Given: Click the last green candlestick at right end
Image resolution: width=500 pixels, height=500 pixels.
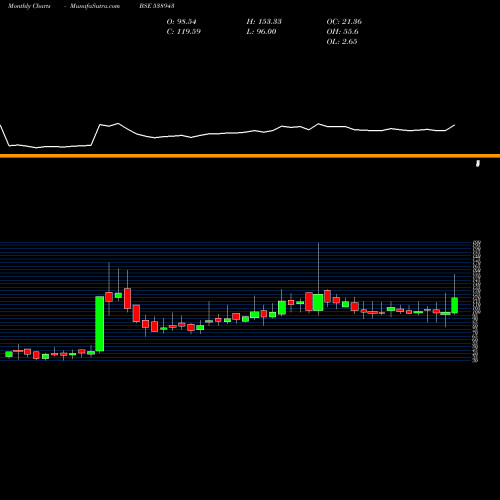Looking at the screenshot, I should coord(455,305).
